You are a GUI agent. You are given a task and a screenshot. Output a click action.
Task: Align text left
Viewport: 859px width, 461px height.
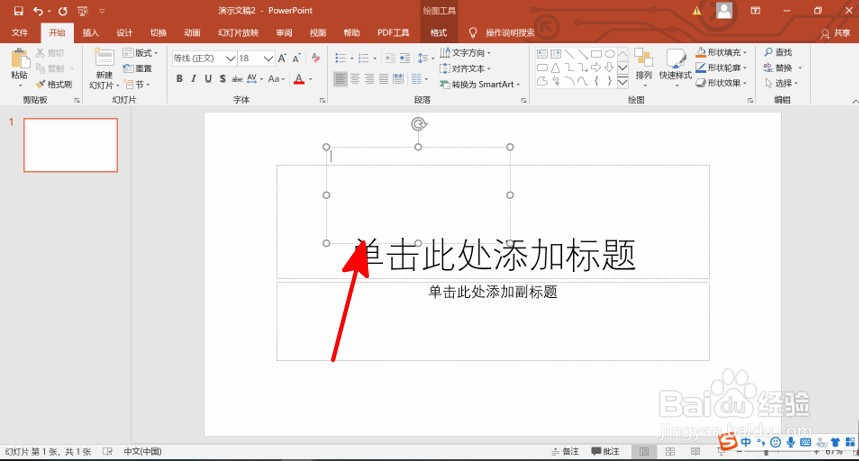tap(340, 79)
